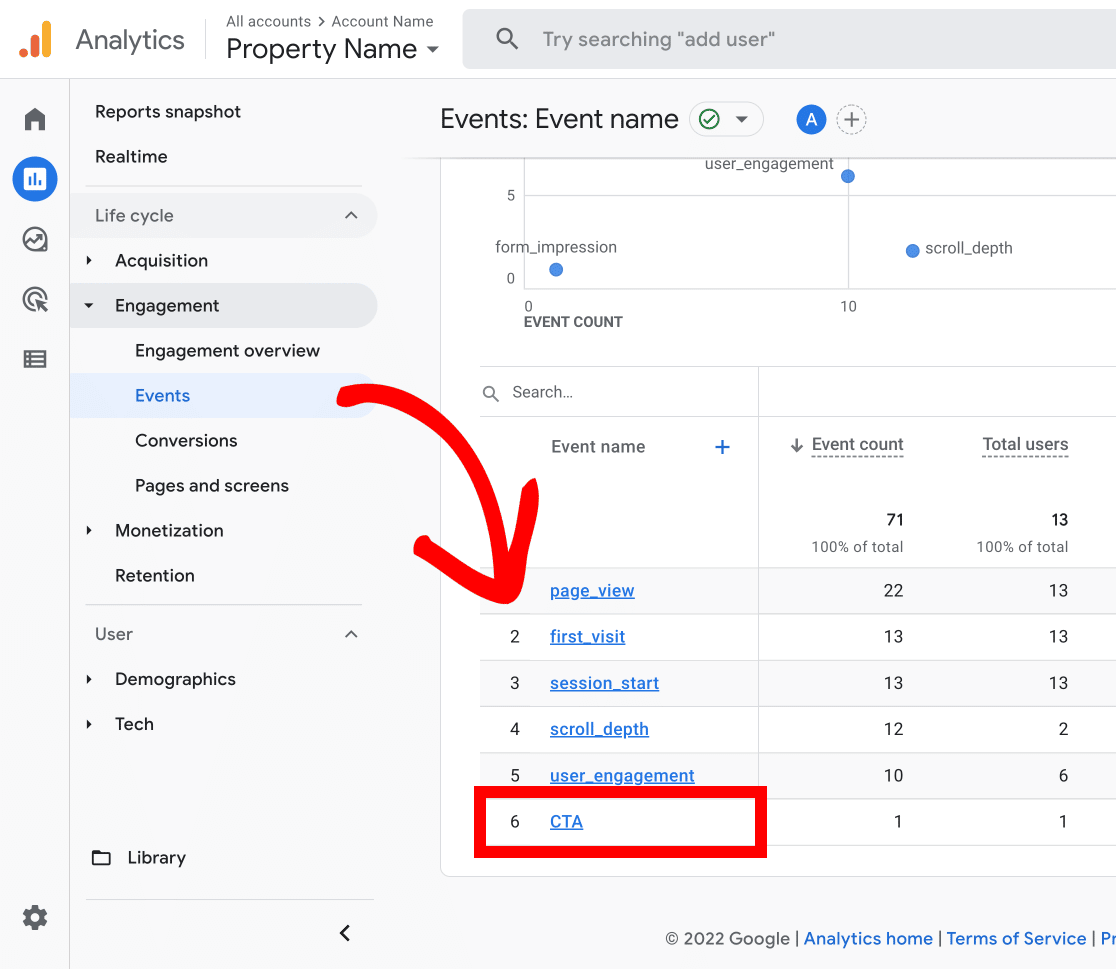
Task: Open the Home icon in sidebar
Action: (x=35, y=120)
